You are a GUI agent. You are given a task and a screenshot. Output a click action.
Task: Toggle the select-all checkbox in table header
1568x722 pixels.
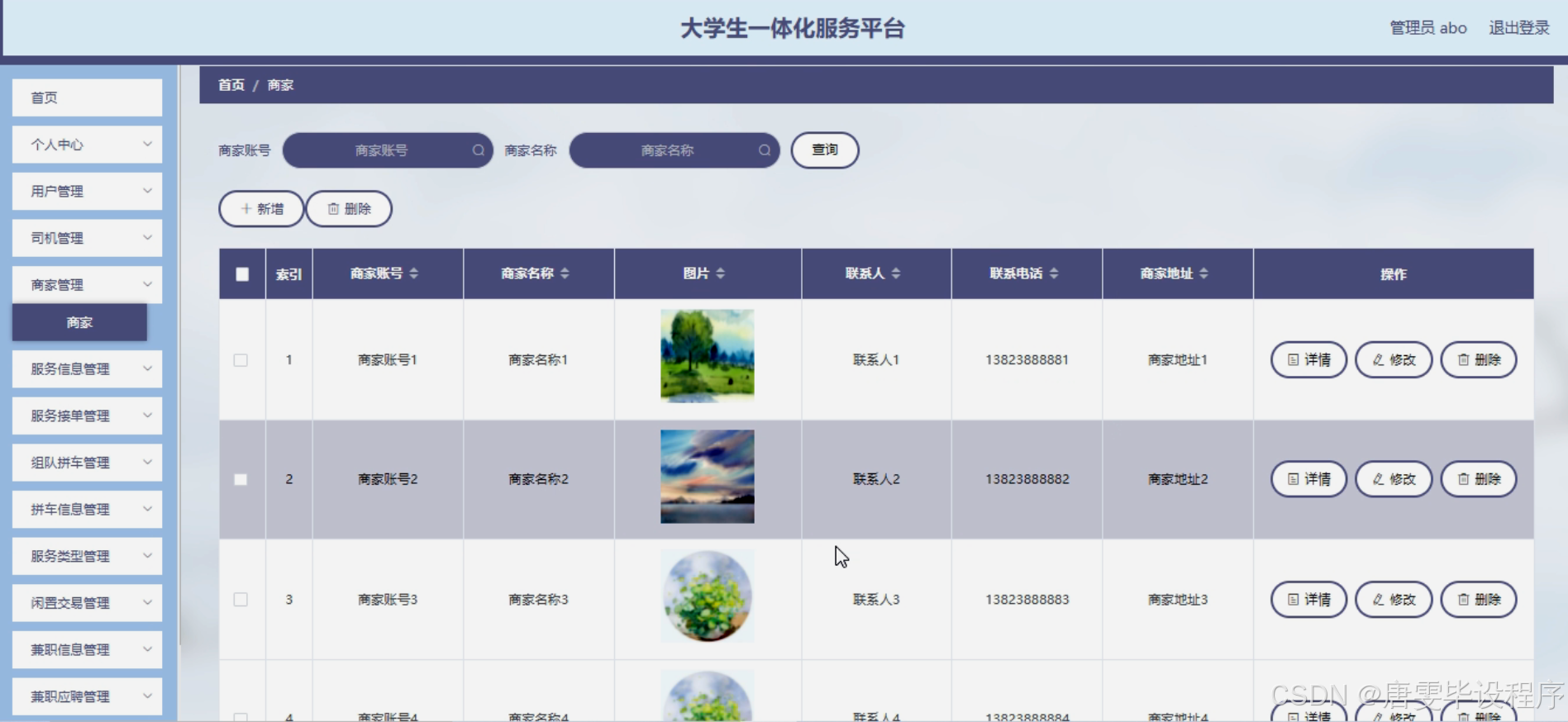tap(242, 274)
